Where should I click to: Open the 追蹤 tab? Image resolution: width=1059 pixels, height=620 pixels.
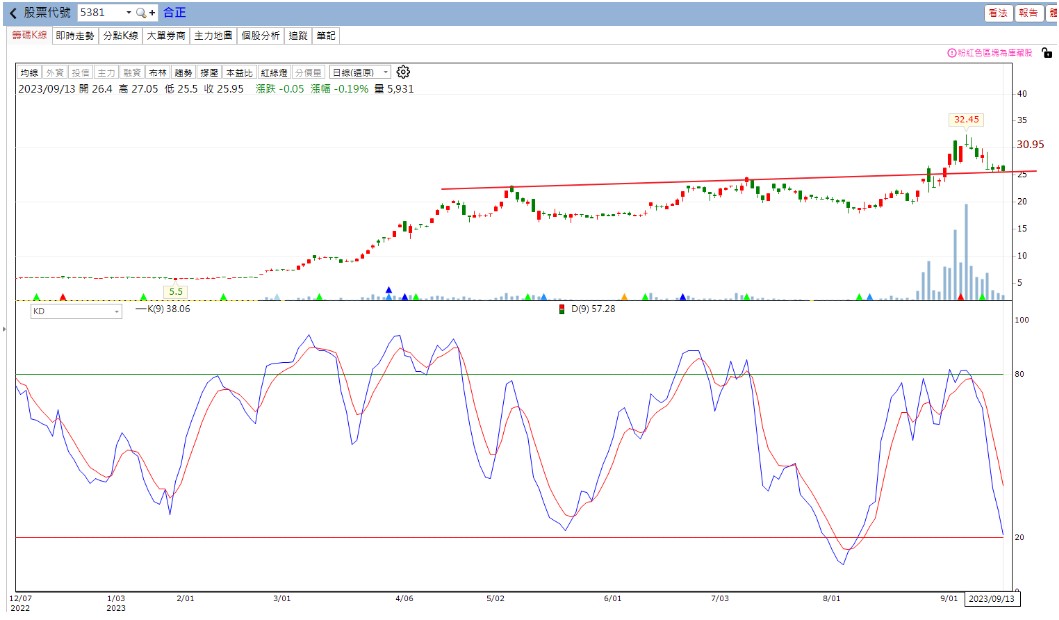click(298, 36)
